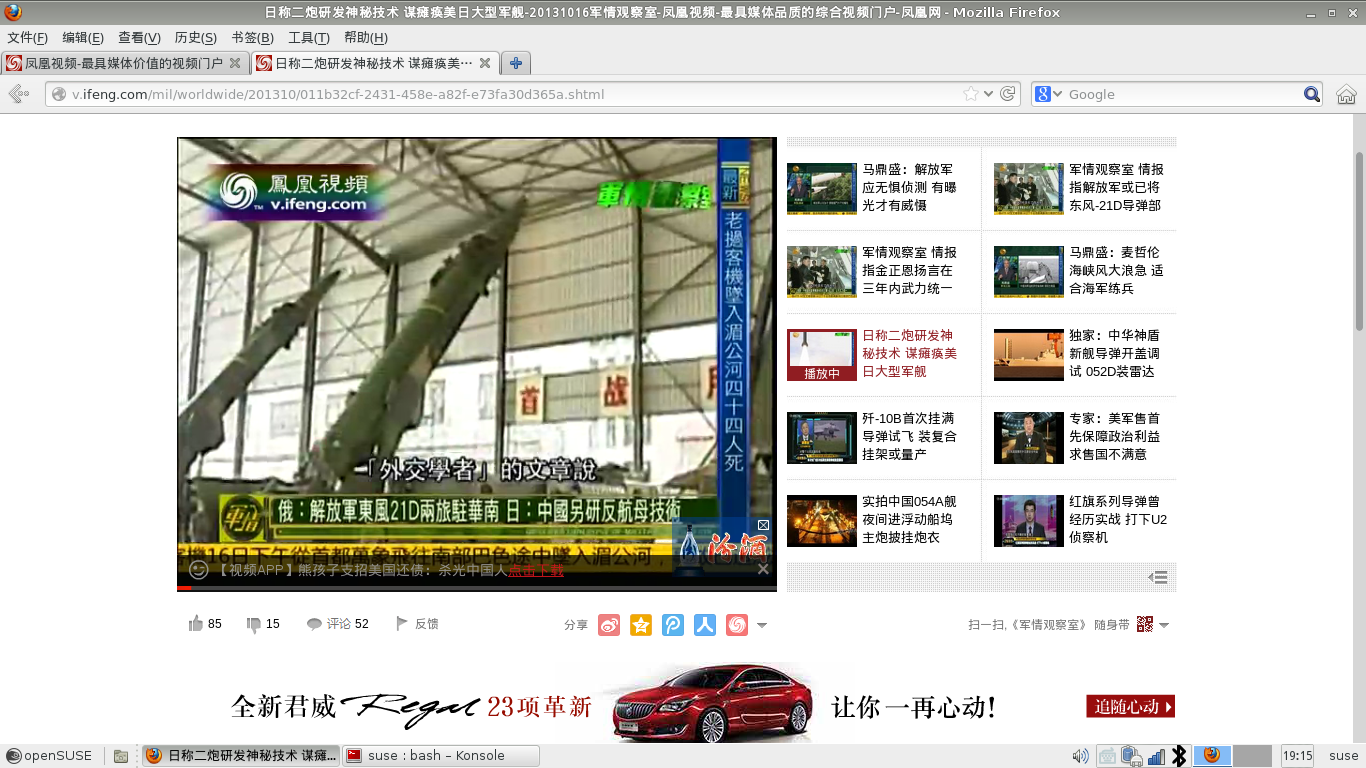Expand the QR code dropdown arrow
This screenshot has height=768, width=1366.
point(1164,626)
